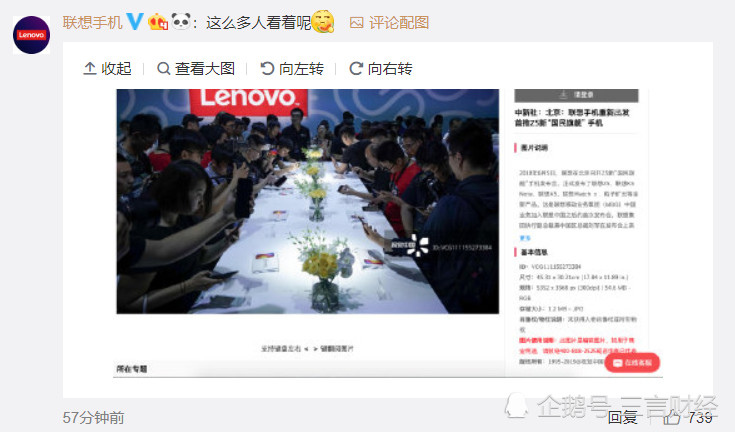Collapse the image with 收起
The height and width of the screenshot is (432, 735).
[107, 69]
